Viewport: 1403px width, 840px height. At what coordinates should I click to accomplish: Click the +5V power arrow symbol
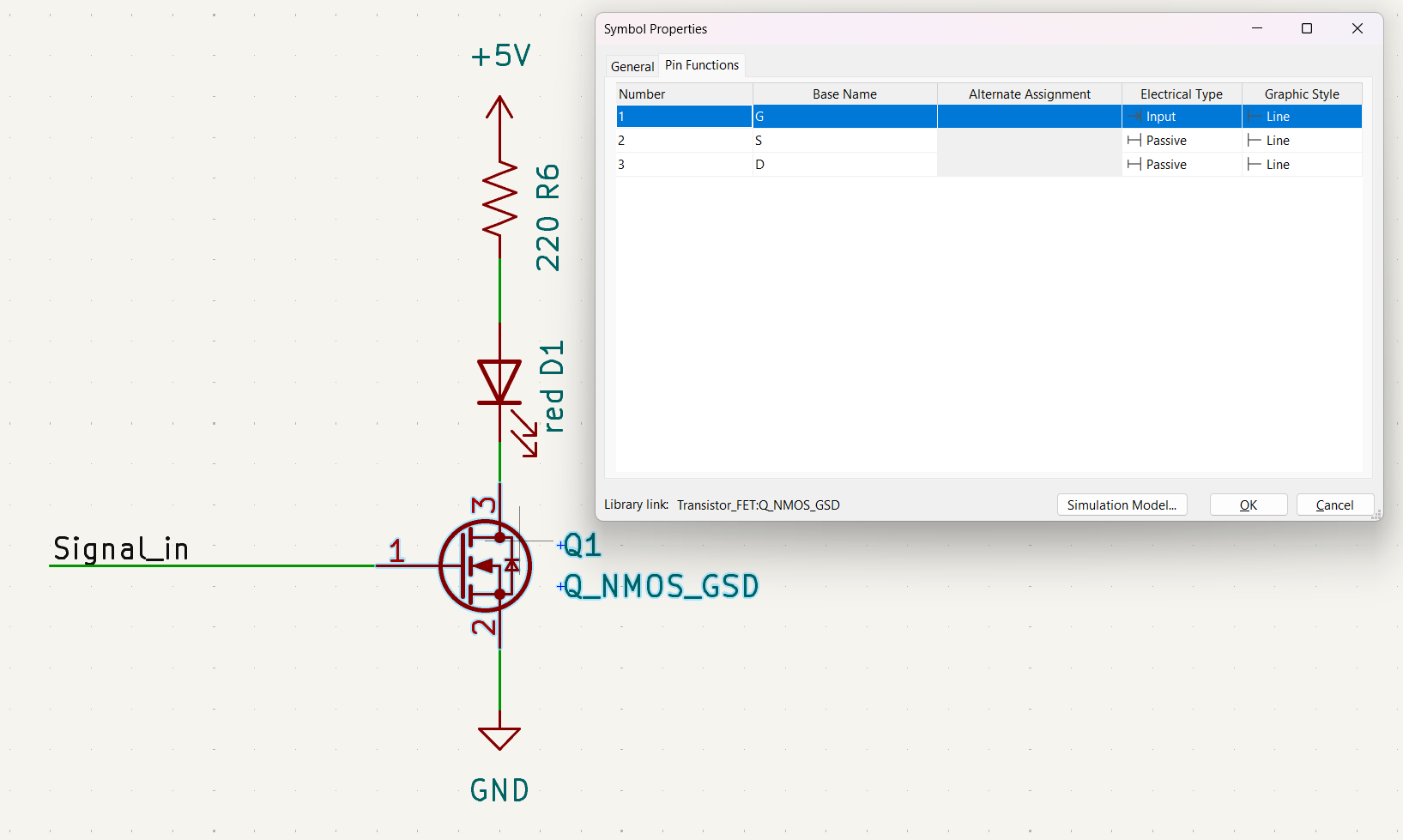[499, 107]
